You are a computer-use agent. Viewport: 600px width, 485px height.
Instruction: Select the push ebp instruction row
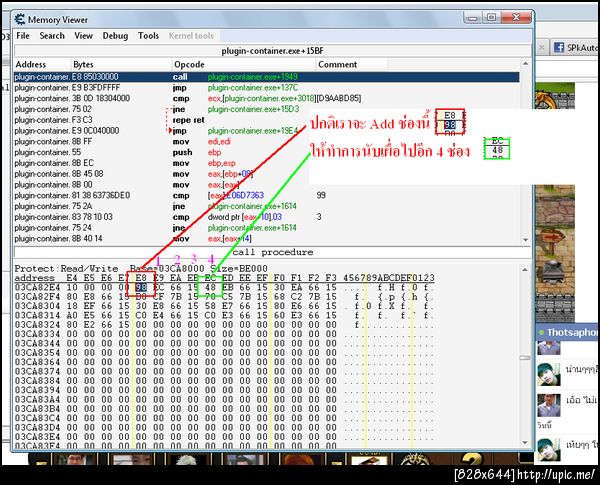267,152
